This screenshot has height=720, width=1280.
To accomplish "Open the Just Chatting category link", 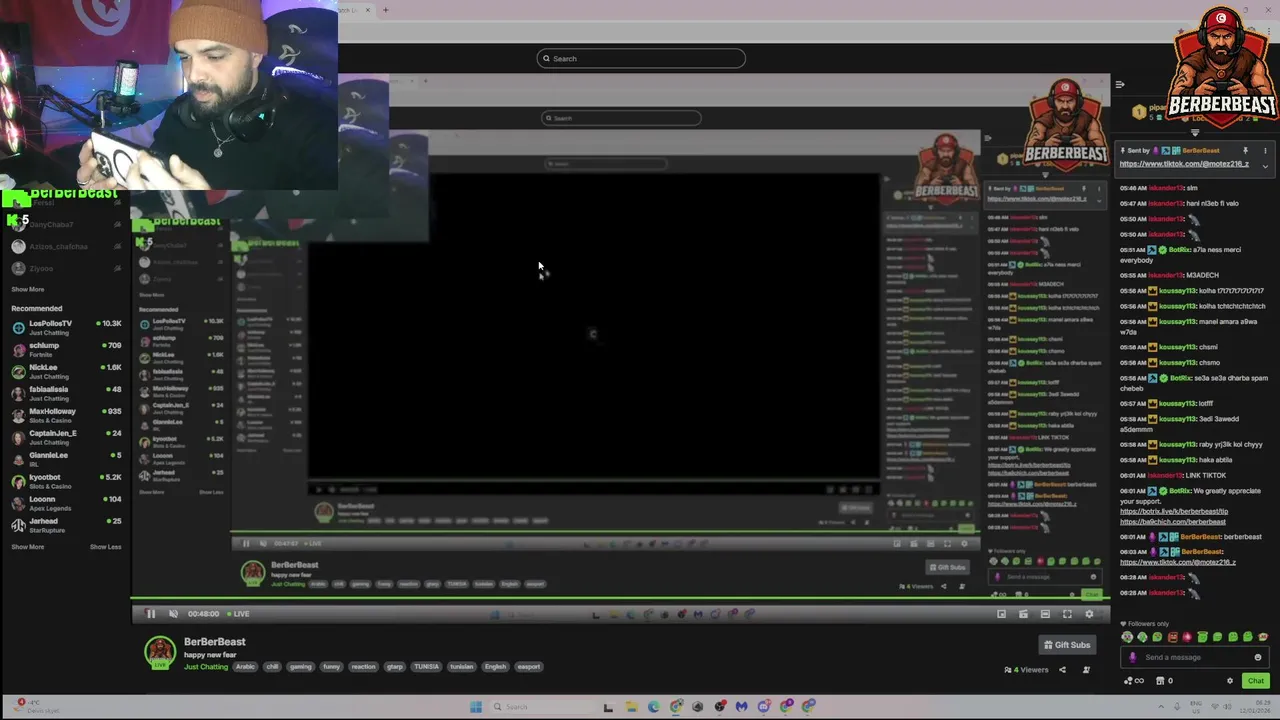I will [206, 667].
